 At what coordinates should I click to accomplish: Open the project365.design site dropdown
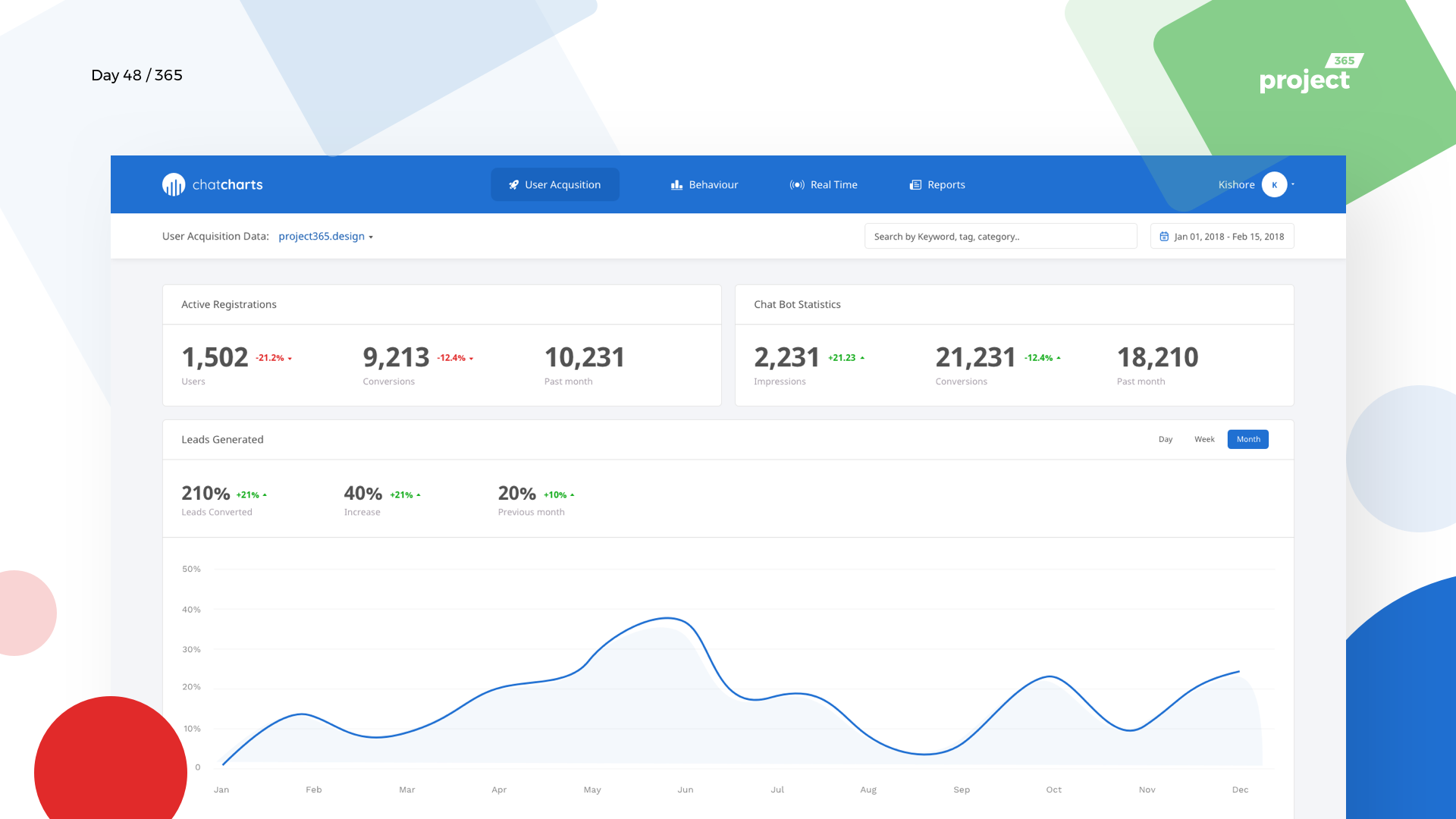pos(325,237)
